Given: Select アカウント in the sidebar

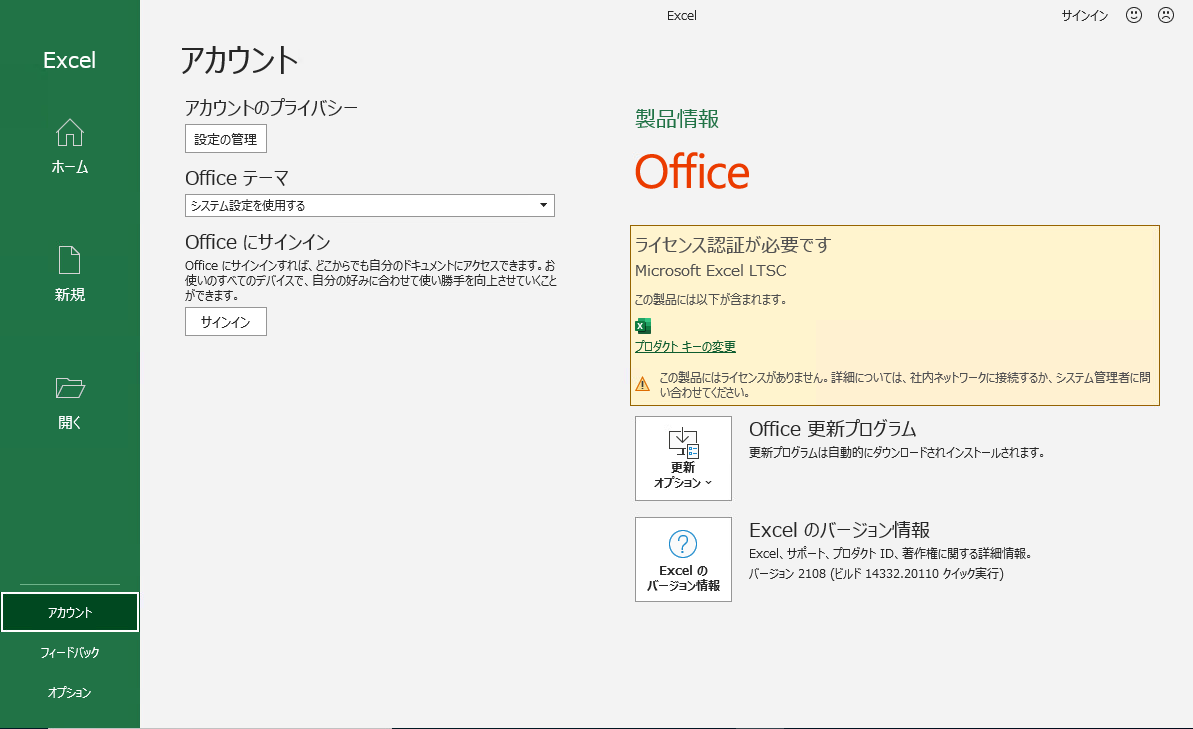Looking at the screenshot, I should tap(69, 612).
